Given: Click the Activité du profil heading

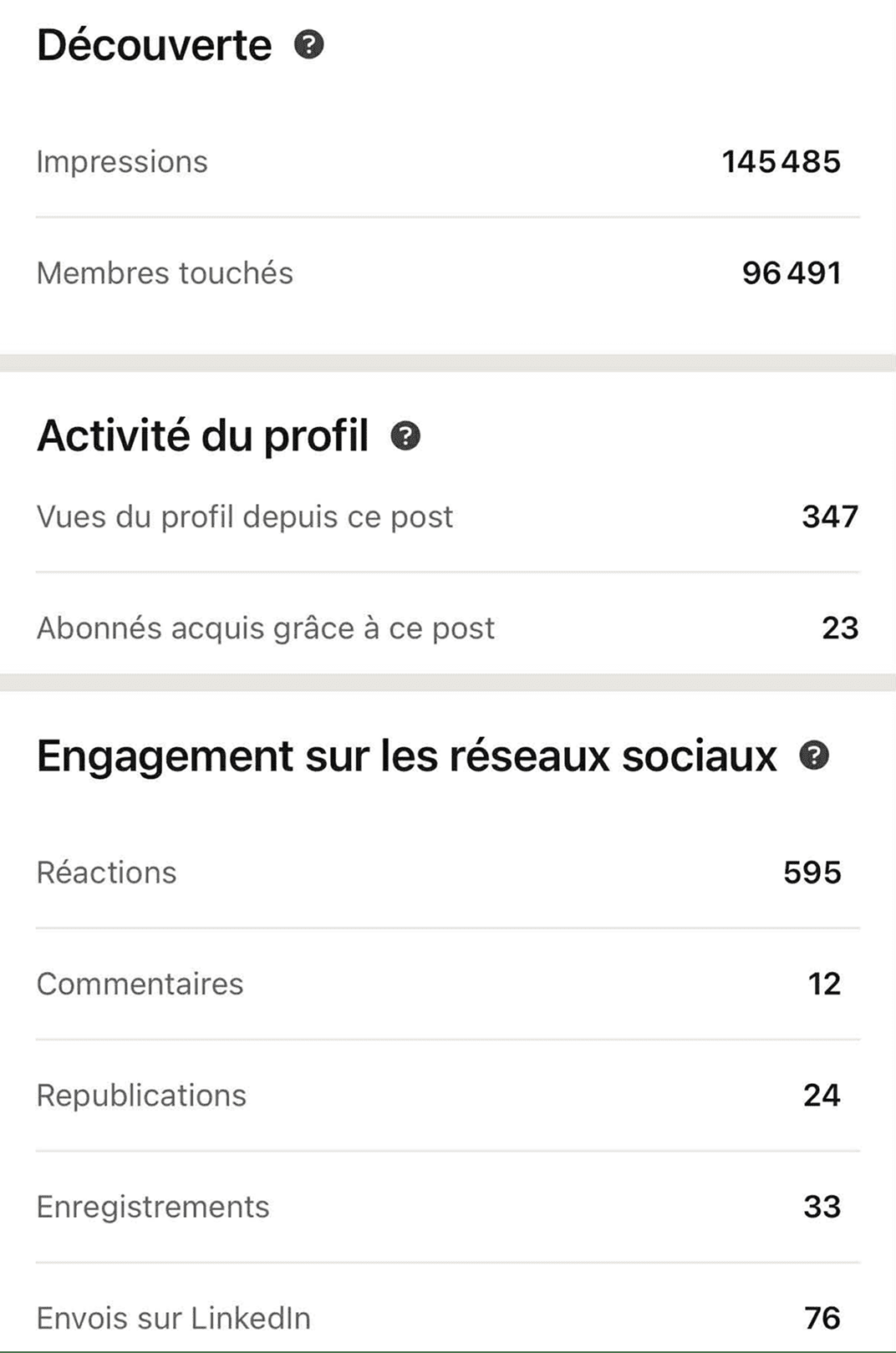Looking at the screenshot, I should click(x=203, y=436).
